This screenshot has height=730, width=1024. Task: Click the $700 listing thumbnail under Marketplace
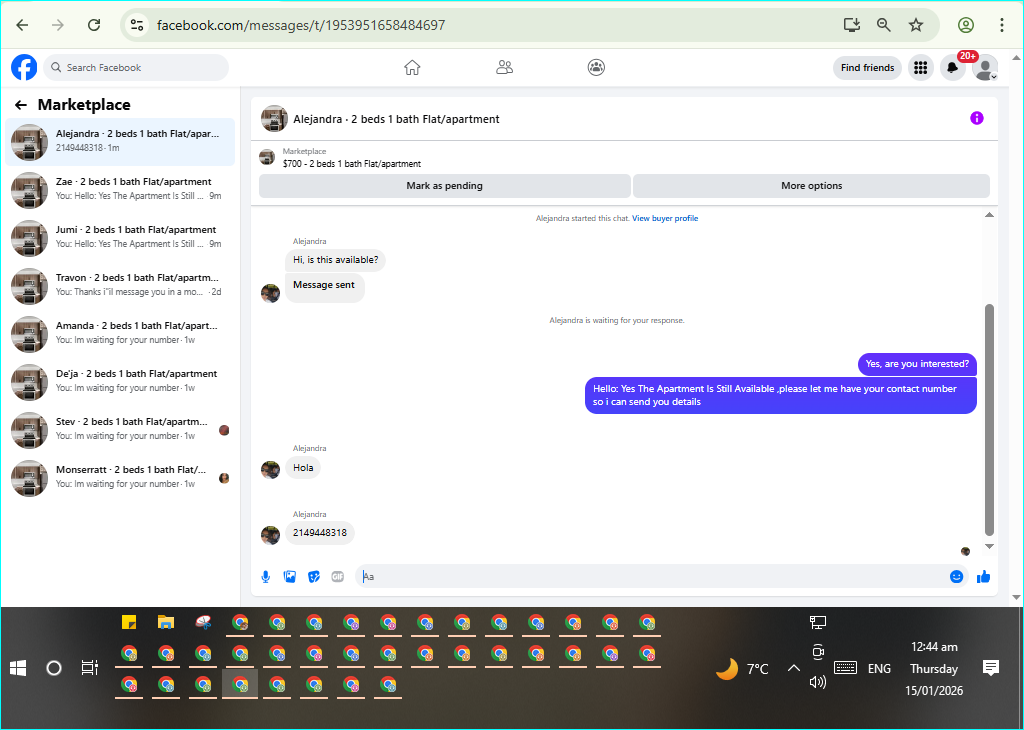click(267, 157)
